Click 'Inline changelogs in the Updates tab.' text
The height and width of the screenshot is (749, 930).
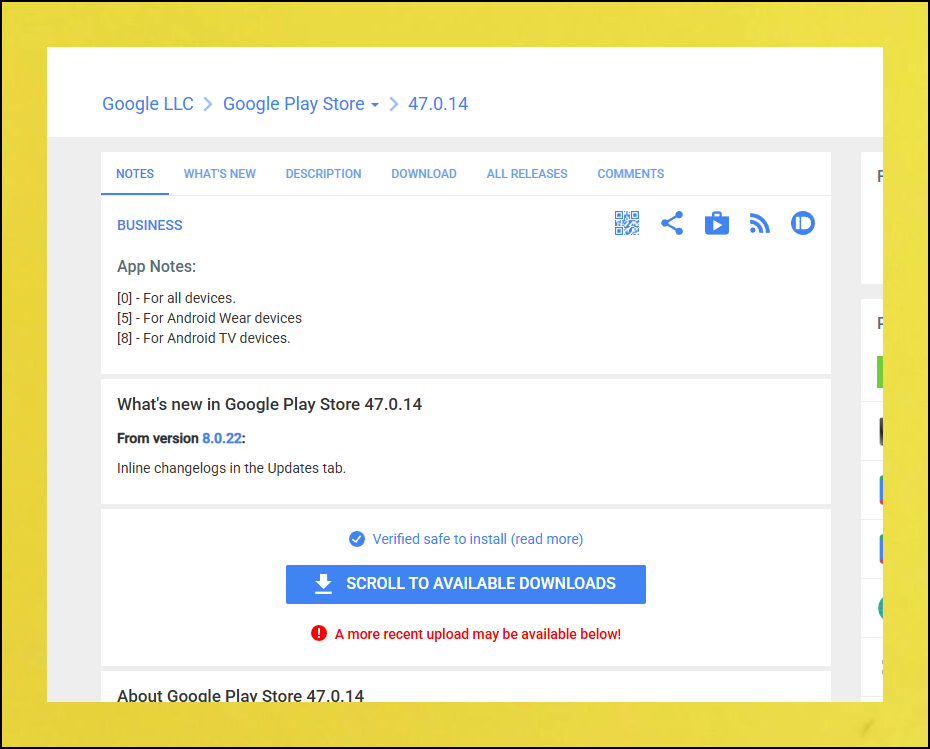(231, 468)
